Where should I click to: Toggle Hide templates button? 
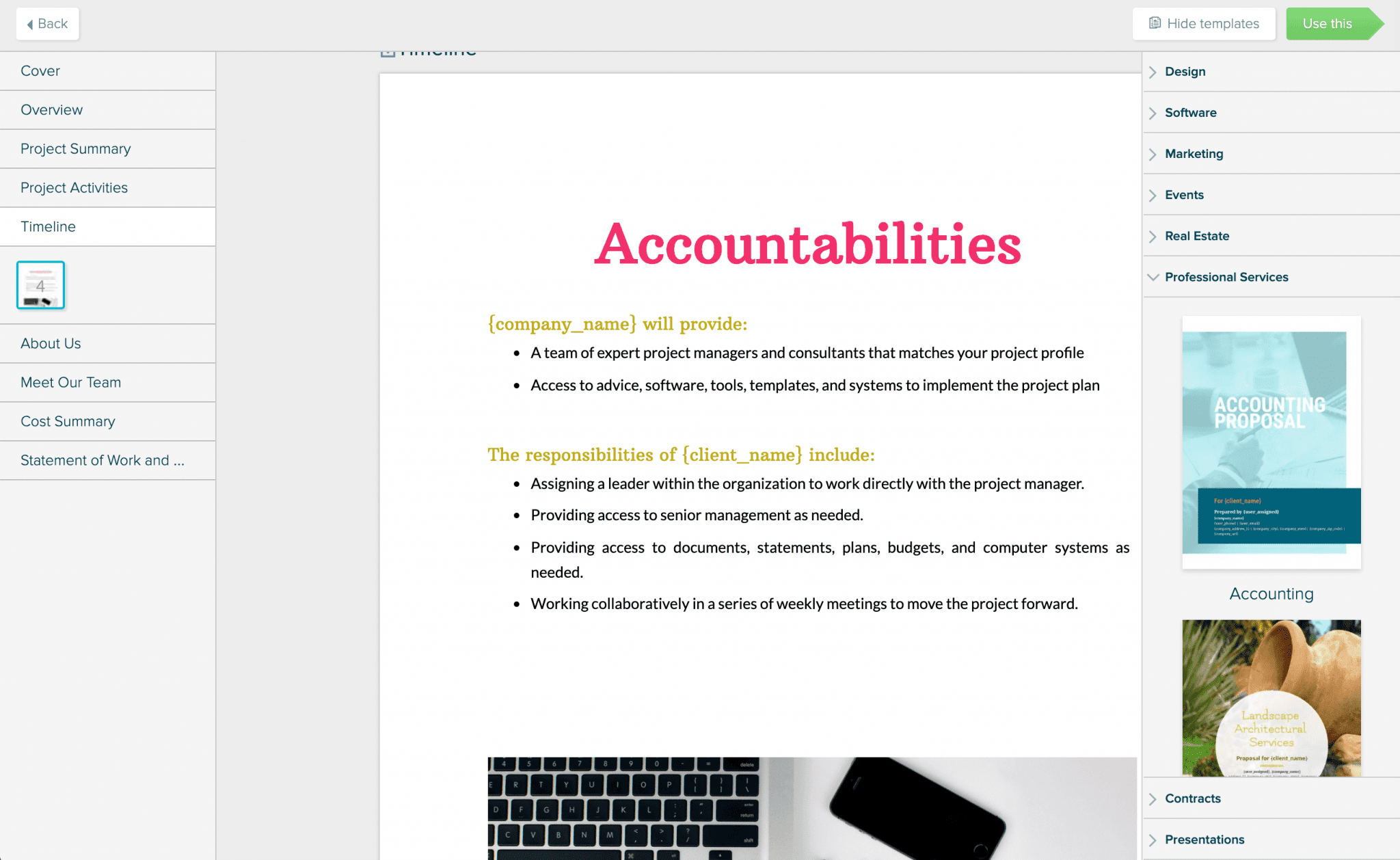tap(1205, 23)
